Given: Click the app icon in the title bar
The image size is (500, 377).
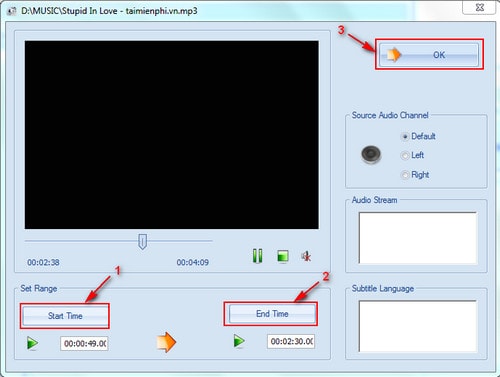Looking at the screenshot, I should coord(12,11).
